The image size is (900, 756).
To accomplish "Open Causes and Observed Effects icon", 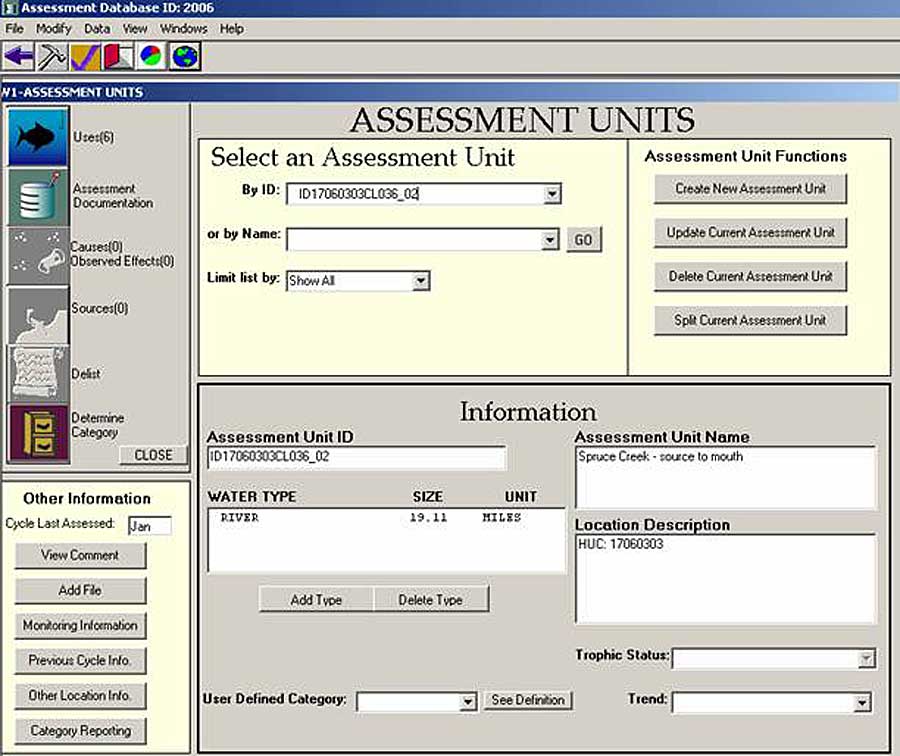I will click(x=38, y=255).
